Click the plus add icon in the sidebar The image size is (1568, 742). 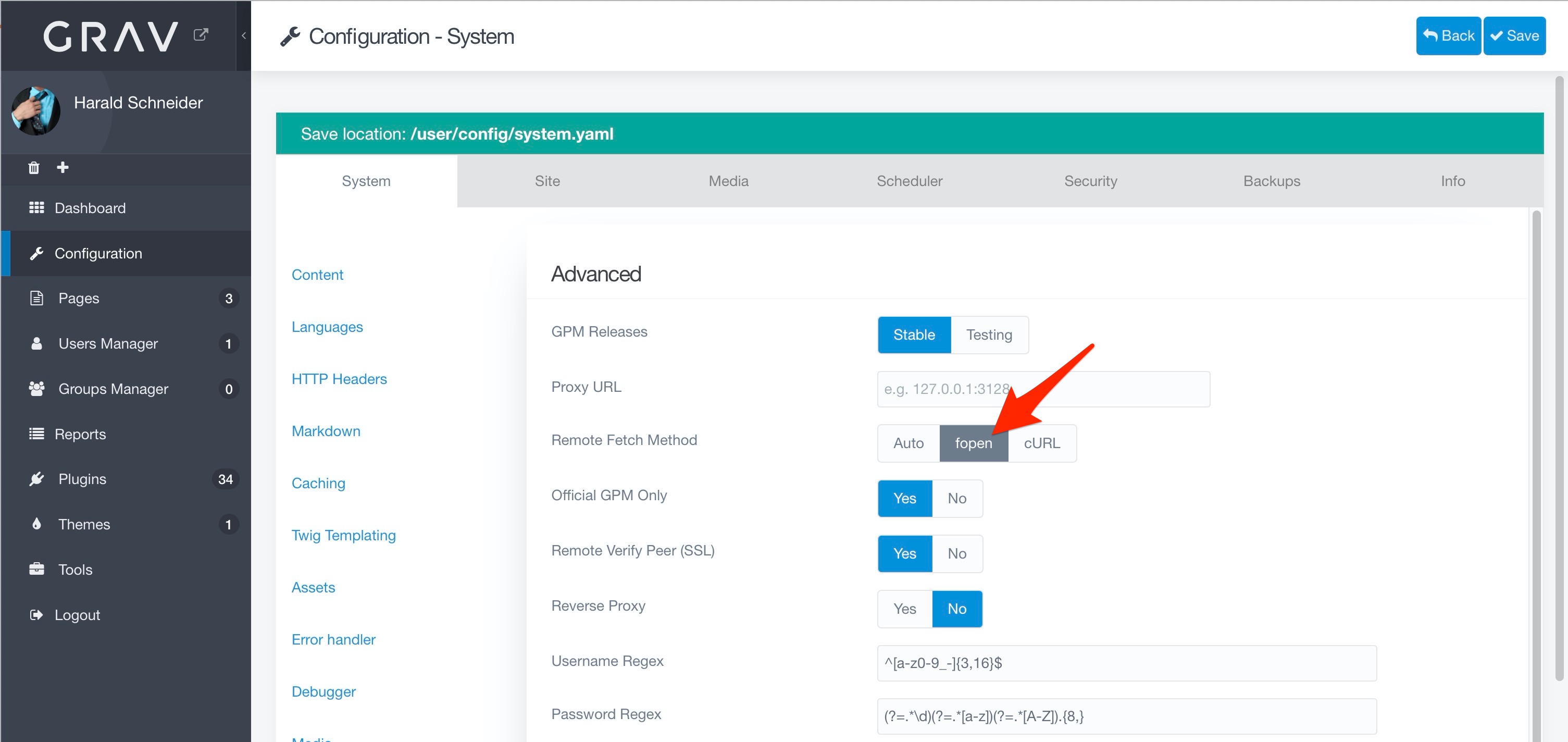63,167
